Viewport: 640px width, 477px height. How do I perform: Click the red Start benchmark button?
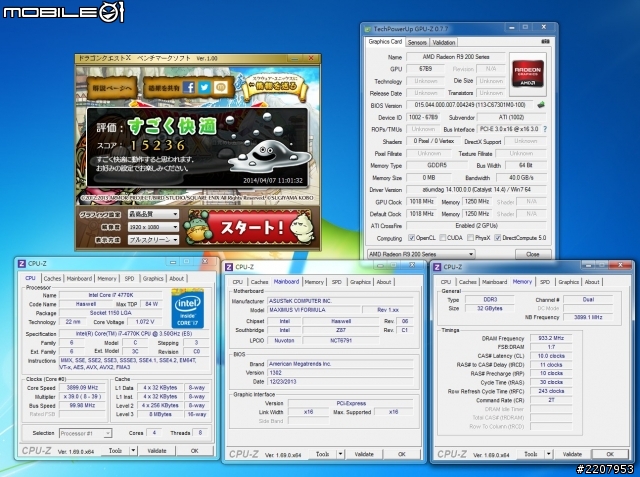point(252,227)
